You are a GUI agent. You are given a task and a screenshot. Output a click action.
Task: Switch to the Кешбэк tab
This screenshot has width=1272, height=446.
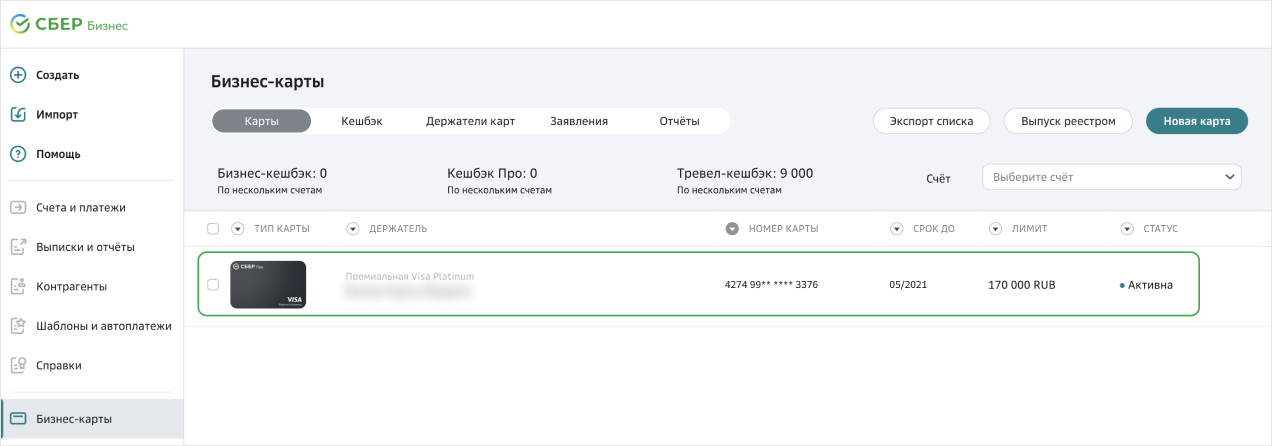click(x=362, y=121)
